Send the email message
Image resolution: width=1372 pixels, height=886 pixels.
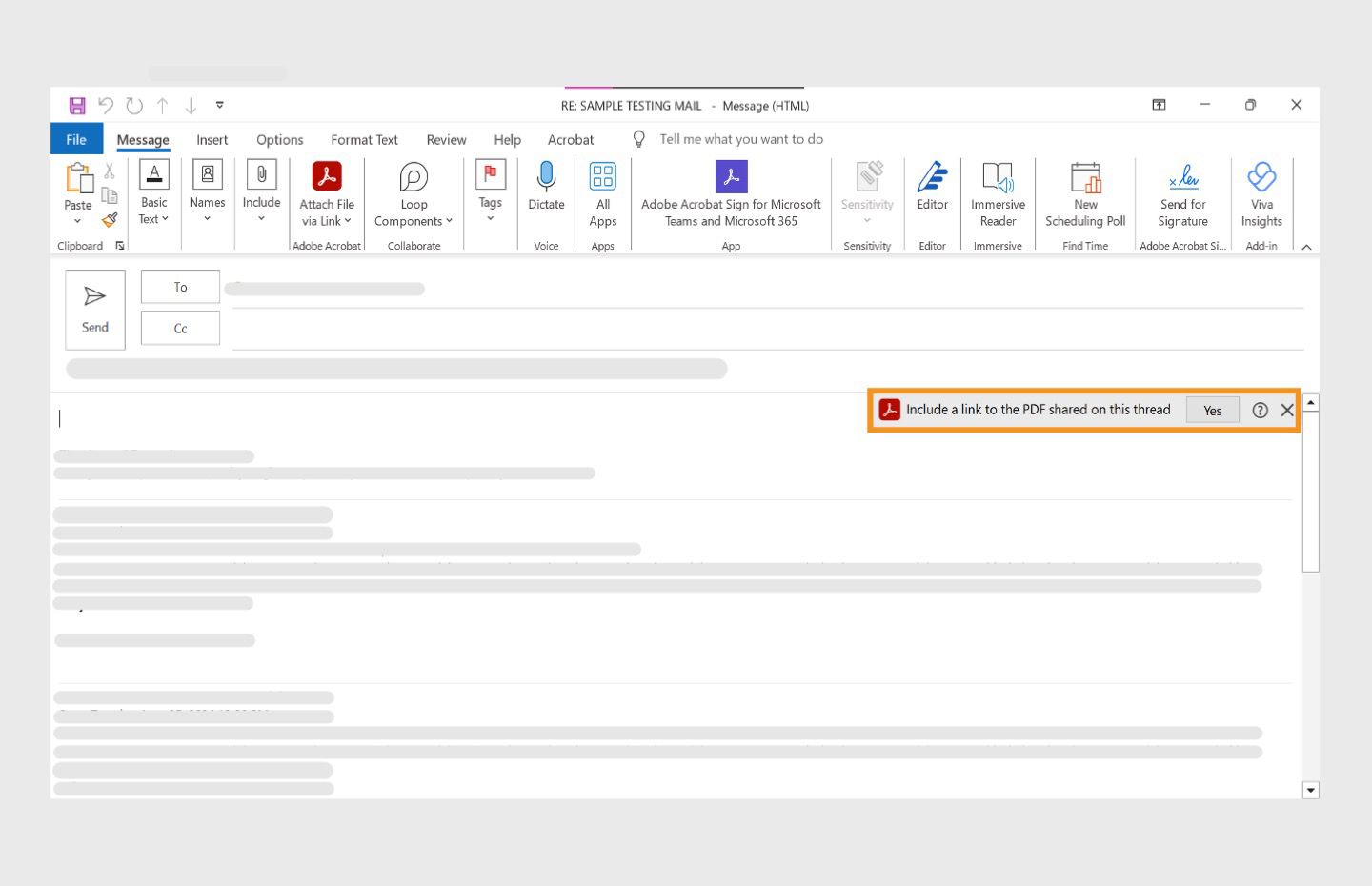(95, 310)
